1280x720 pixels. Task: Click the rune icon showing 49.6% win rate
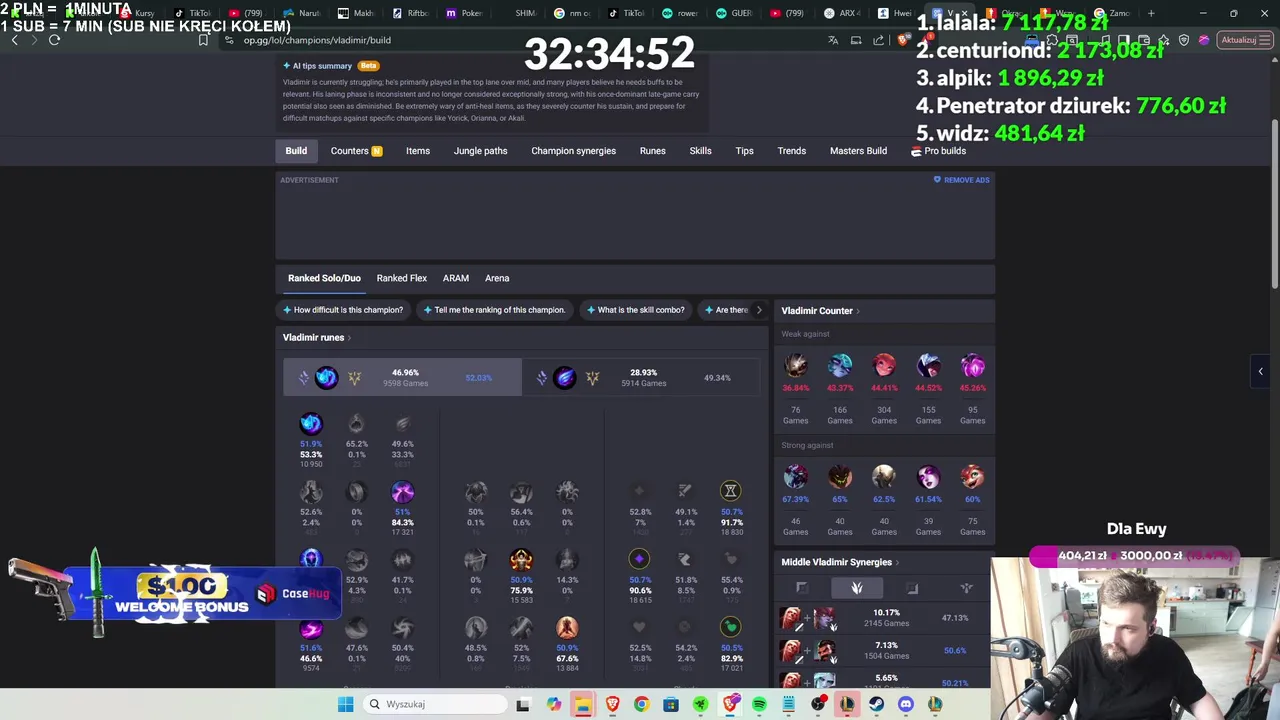coord(403,423)
